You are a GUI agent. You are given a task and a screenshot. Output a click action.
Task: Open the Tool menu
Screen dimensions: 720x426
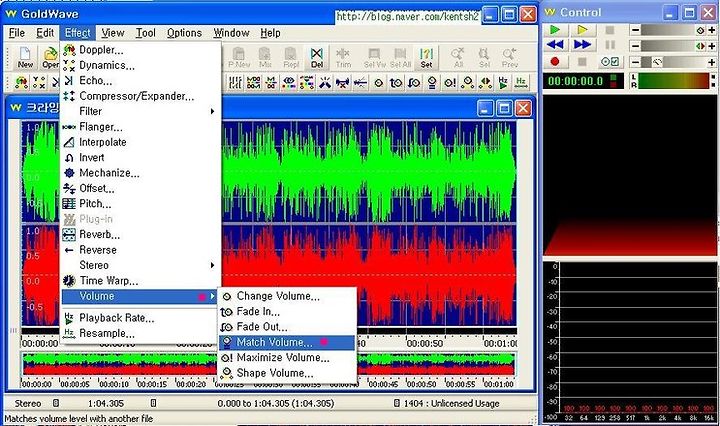pos(146,33)
